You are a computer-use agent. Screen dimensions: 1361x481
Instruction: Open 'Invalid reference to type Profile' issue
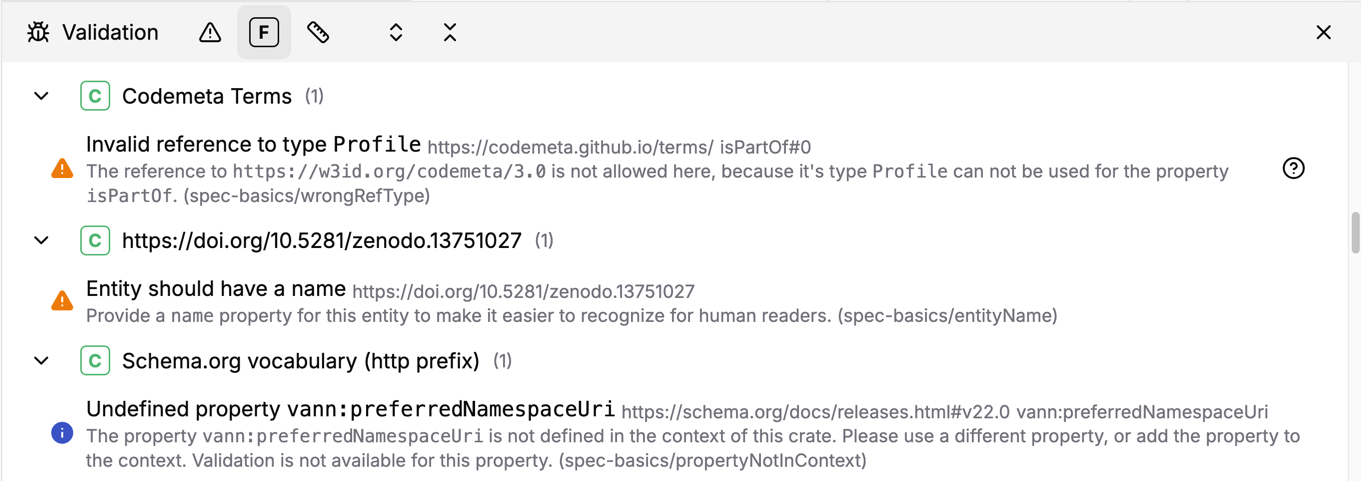[253, 145]
